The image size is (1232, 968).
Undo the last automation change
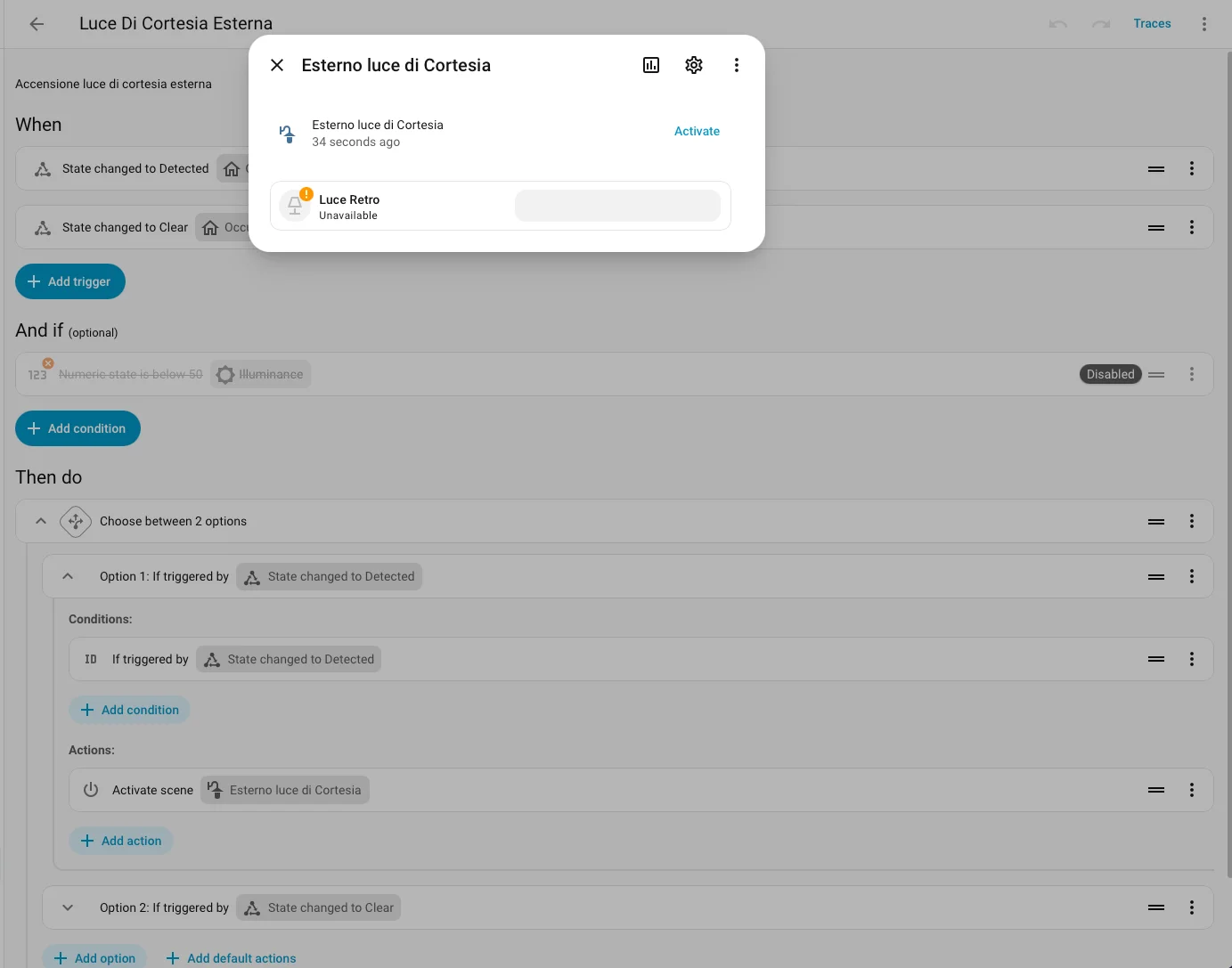(1058, 24)
